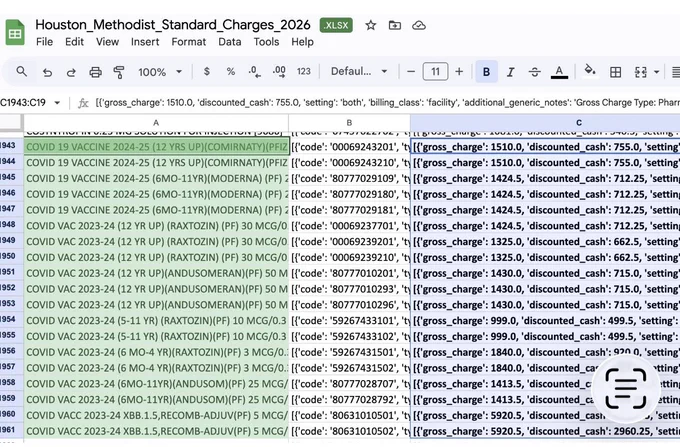The image size is (680, 447).
Task: Open the Google Sheets home icon
Action: click(x=15, y=33)
